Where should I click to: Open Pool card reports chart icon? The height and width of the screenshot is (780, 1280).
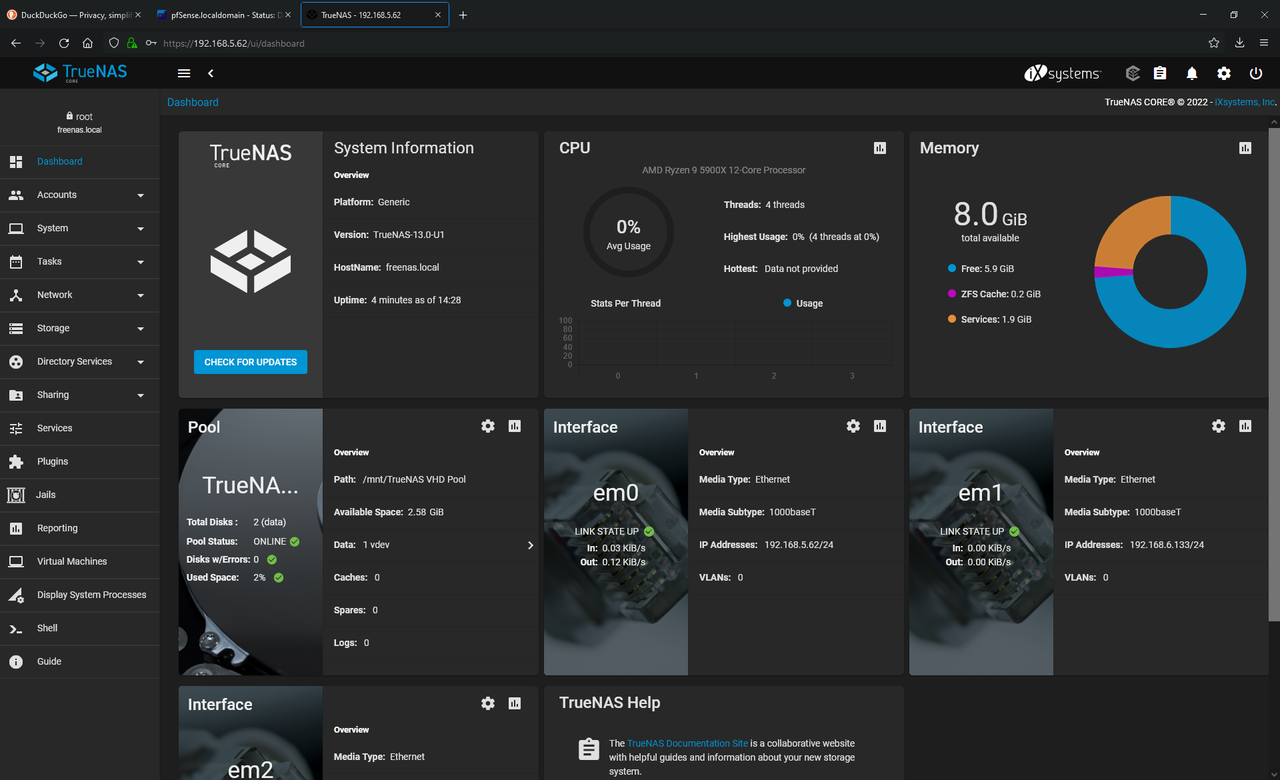(x=515, y=426)
